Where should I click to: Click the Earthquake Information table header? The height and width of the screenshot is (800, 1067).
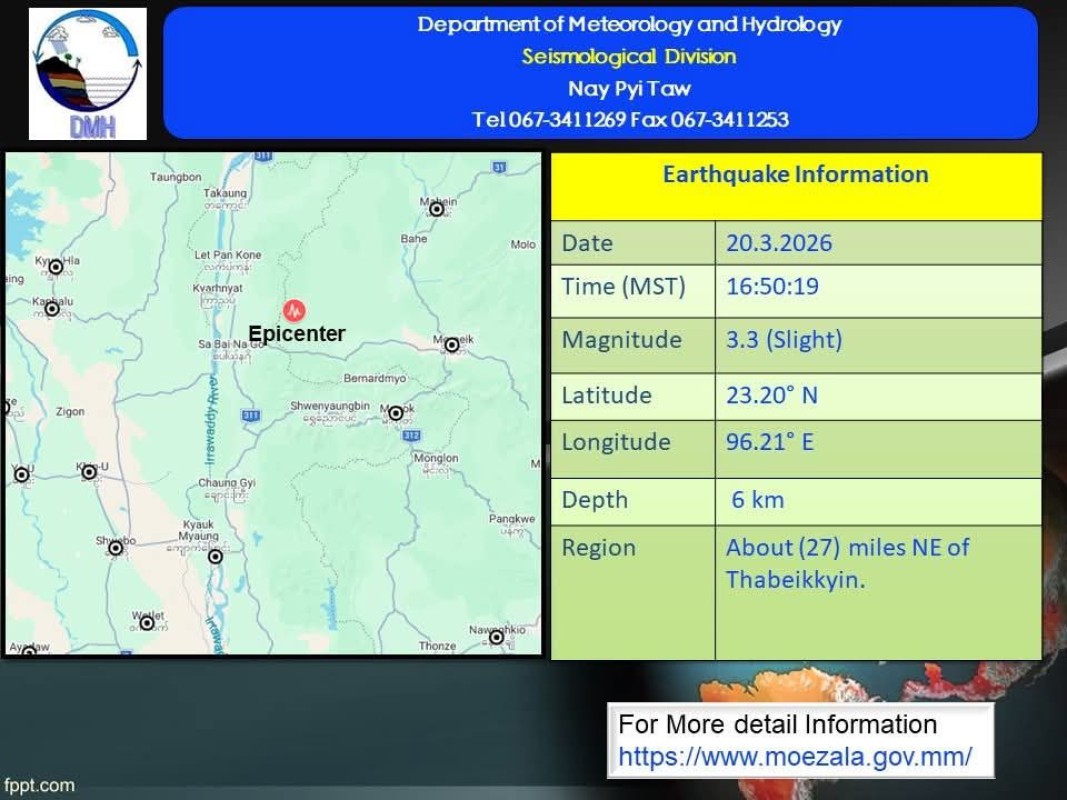795,175
